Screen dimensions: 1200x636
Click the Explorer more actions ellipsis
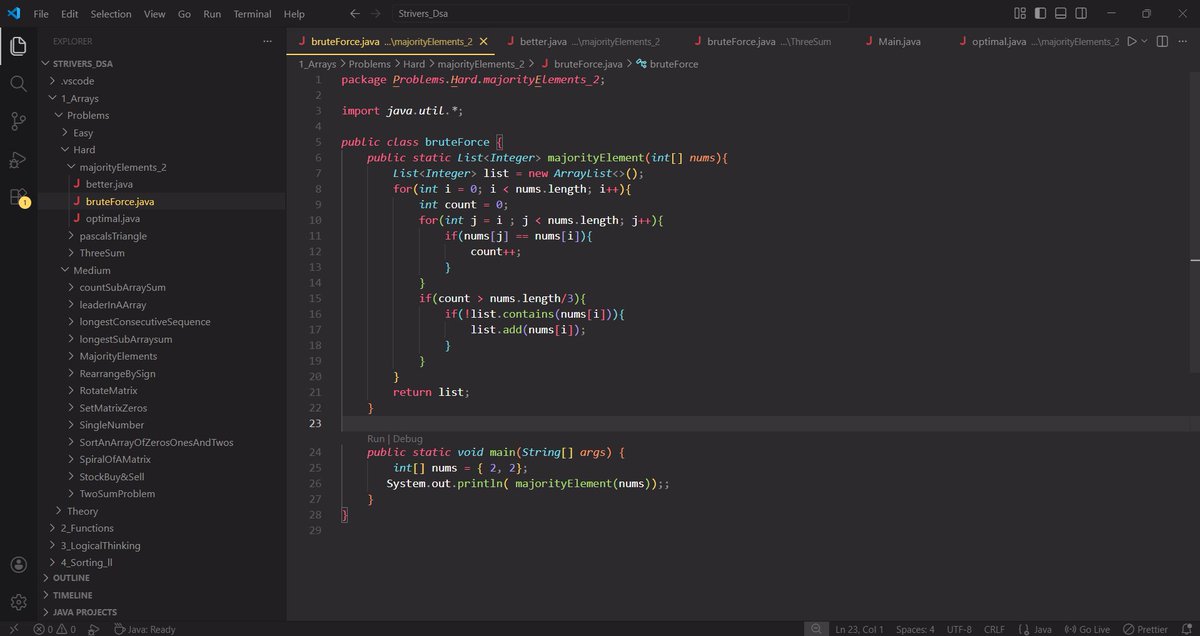pyautogui.click(x=266, y=41)
